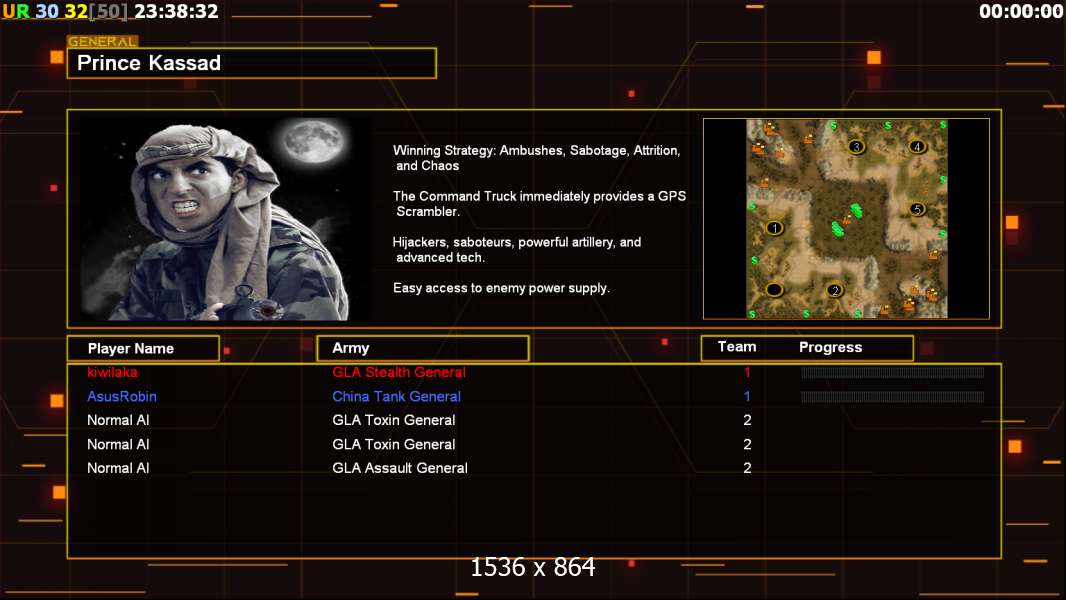Click the desert minimap preview
This screenshot has height=600, width=1066.
pos(846,219)
